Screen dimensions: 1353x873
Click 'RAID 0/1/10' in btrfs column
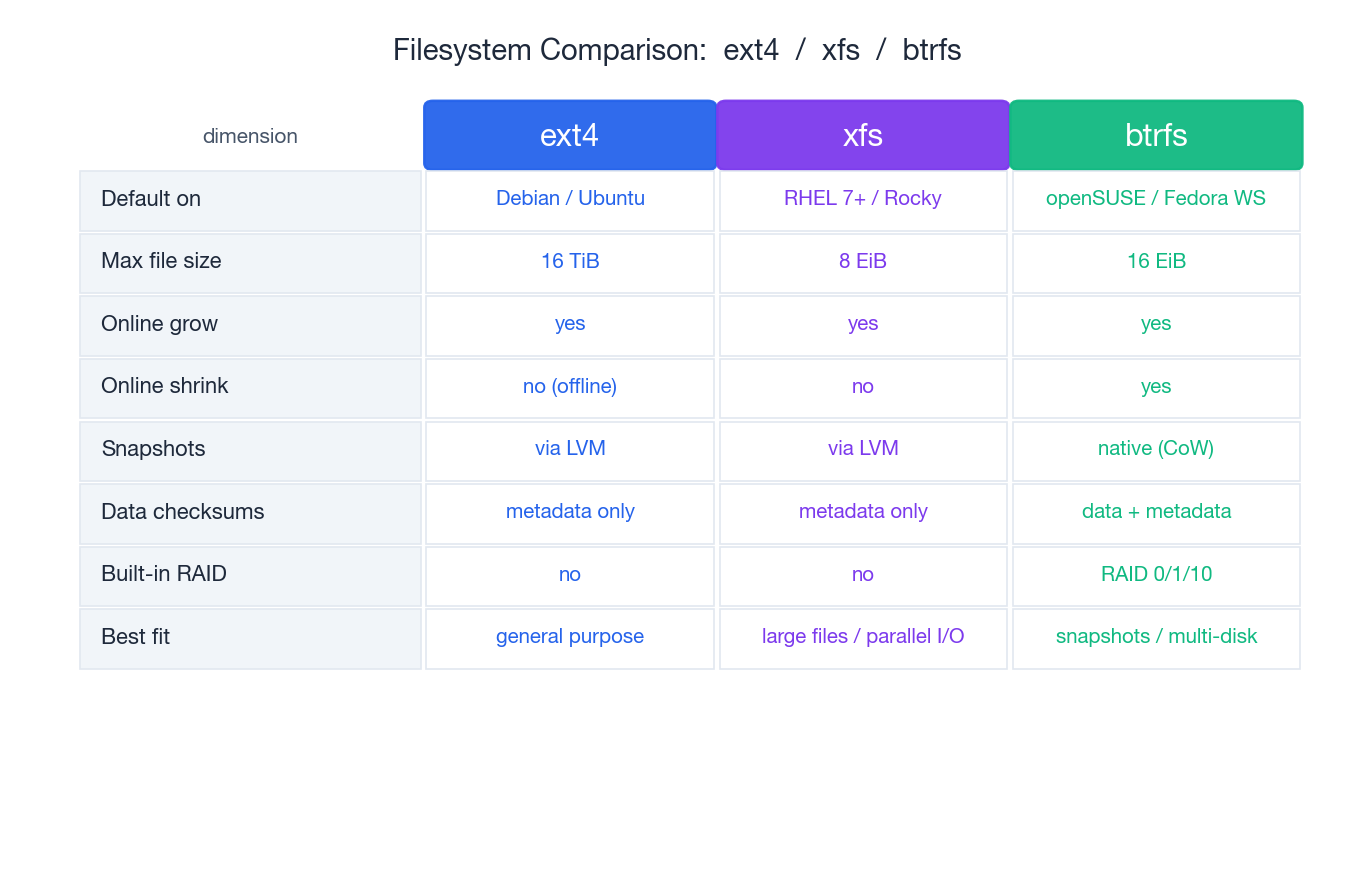click(1155, 574)
